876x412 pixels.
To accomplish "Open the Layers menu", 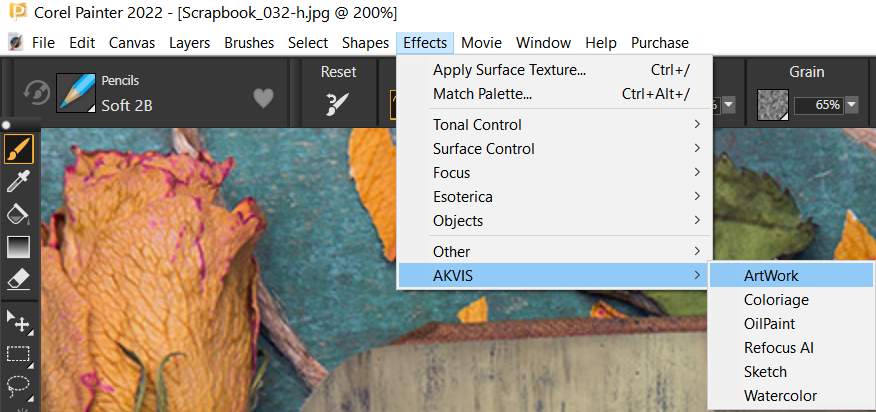I will 189,43.
